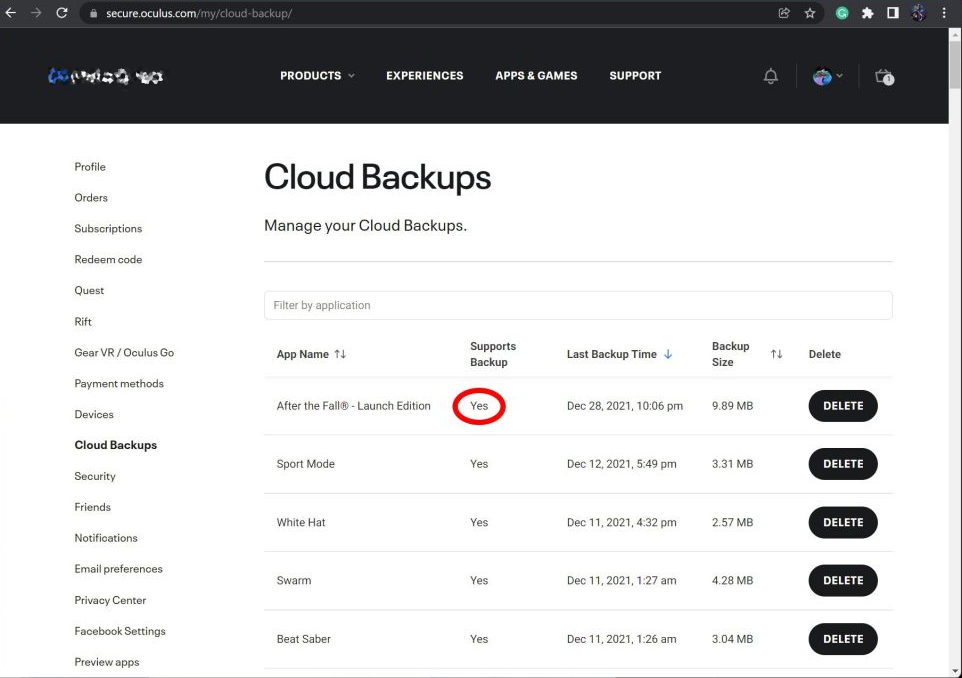Bookmark page with star icon
Screen dimensions: 962x678
pos(810,13)
